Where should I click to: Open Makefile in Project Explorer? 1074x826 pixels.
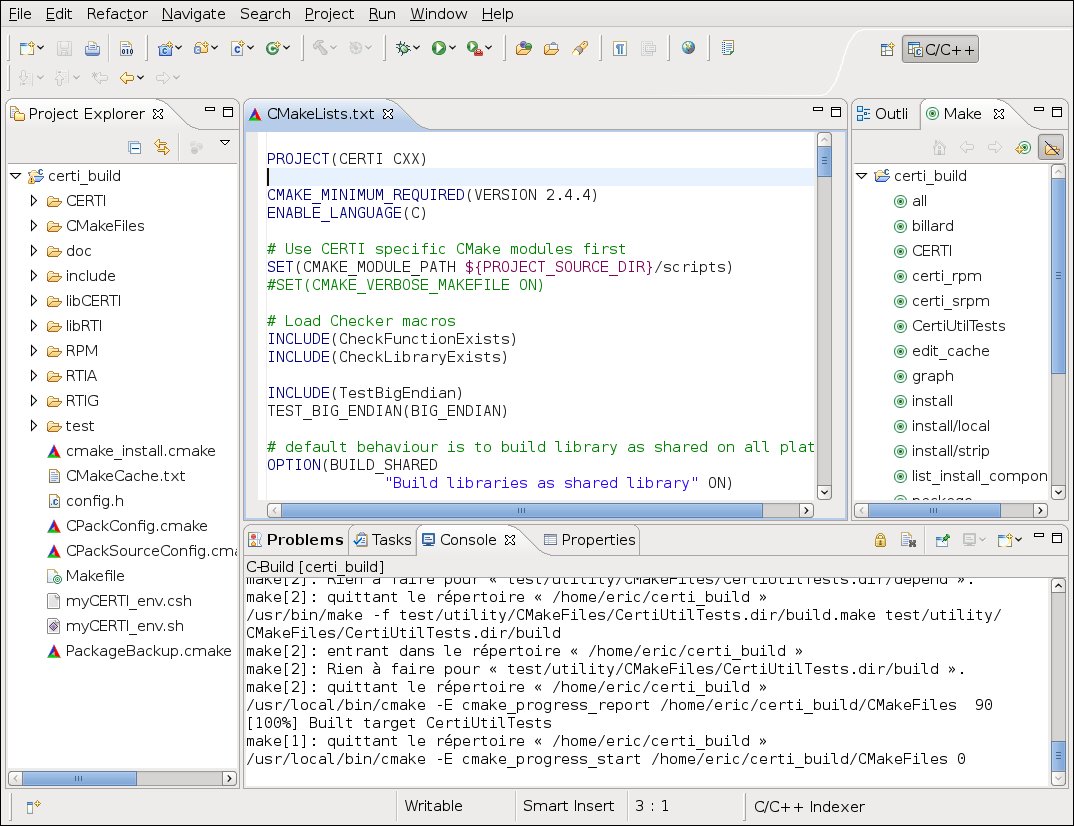95,576
